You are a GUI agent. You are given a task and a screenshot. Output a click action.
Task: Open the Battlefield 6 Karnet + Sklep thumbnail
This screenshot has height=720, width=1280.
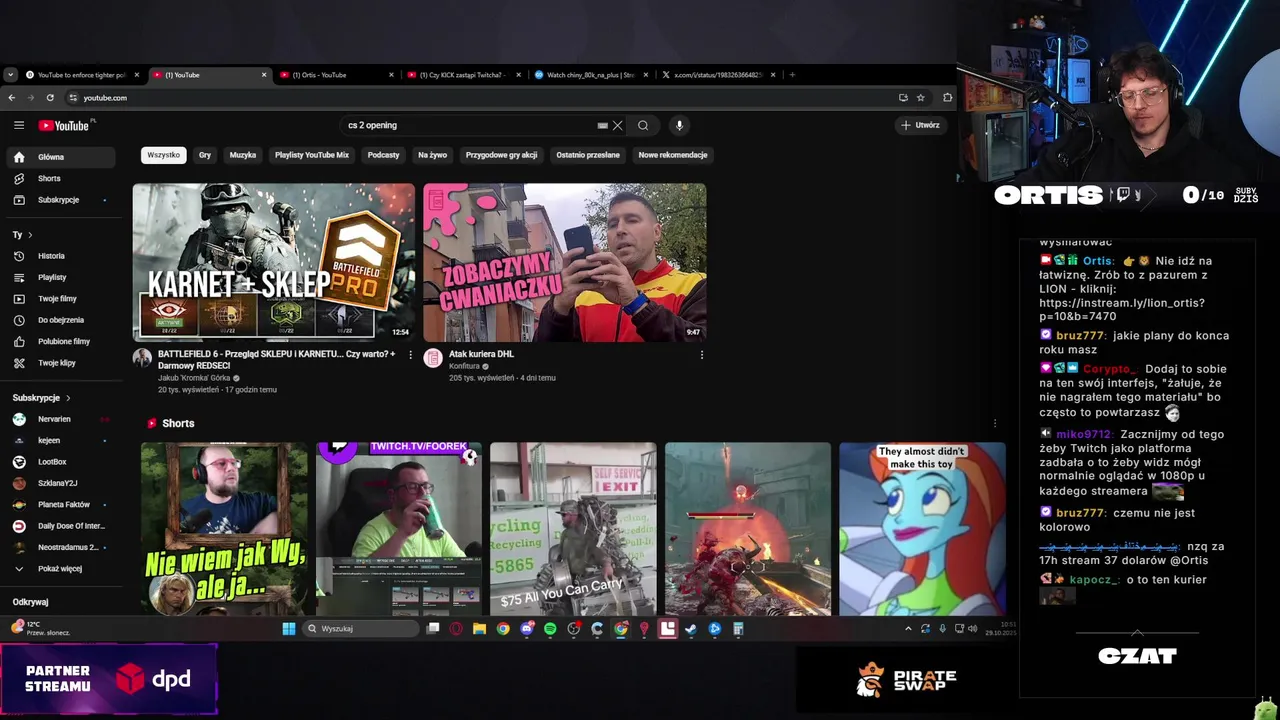click(x=274, y=262)
